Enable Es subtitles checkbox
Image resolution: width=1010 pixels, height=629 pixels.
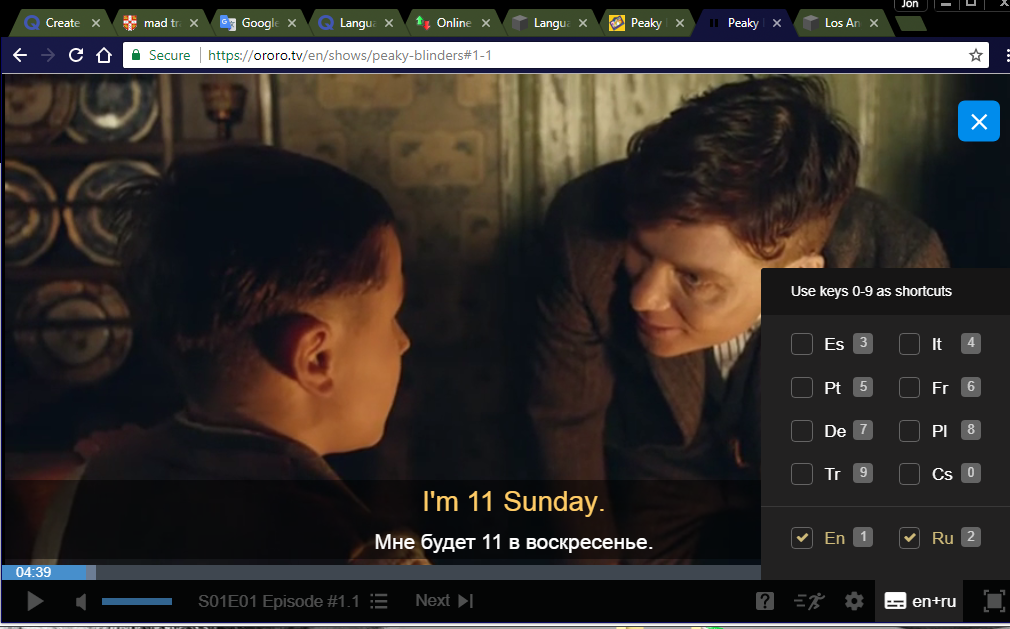click(x=802, y=344)
